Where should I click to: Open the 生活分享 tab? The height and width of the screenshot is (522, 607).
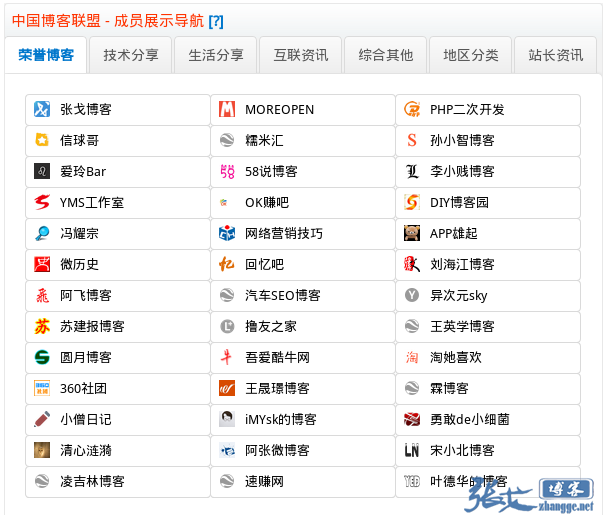point(216,55)
